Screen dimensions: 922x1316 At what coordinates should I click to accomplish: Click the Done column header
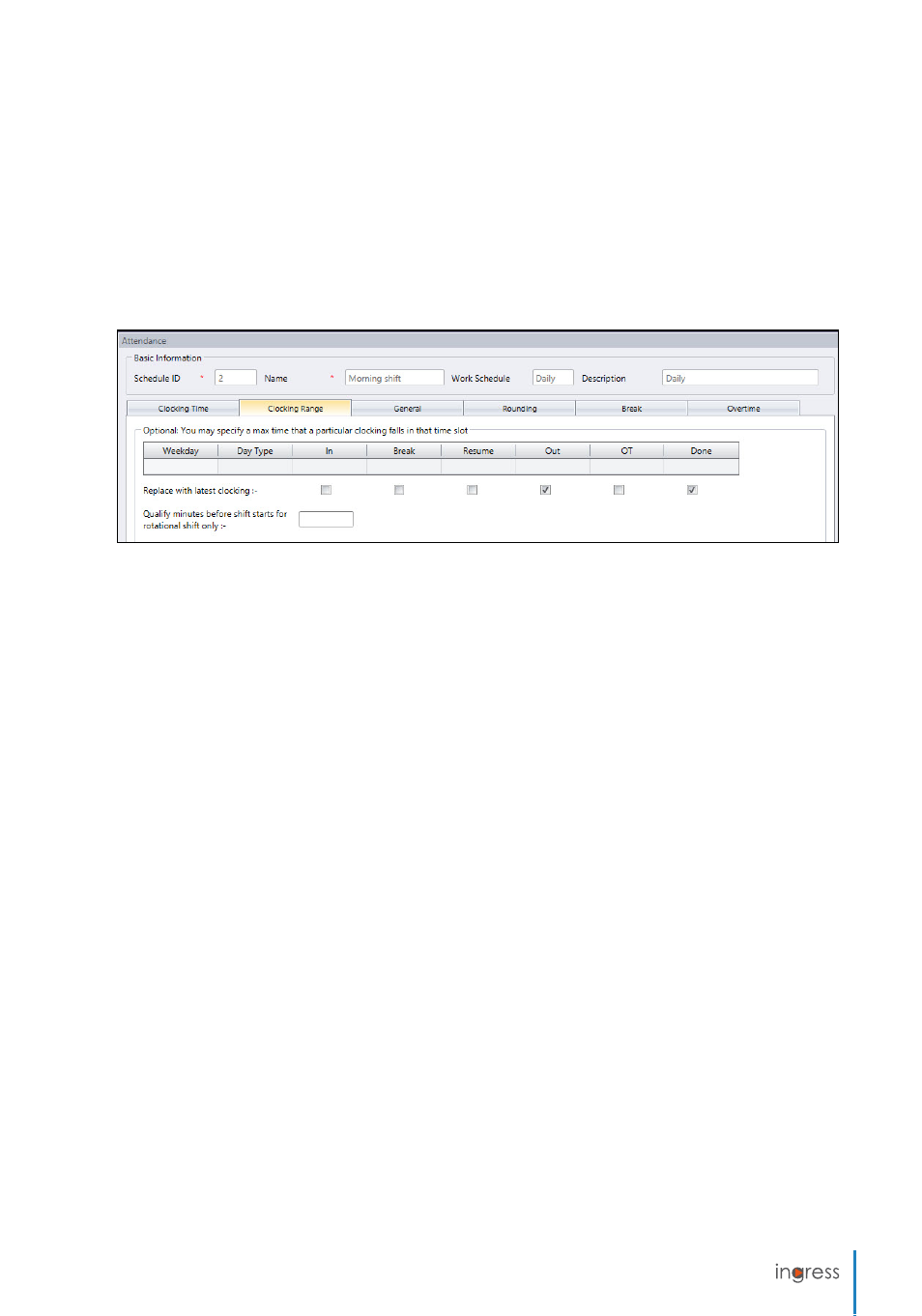[x=702, y=451]
